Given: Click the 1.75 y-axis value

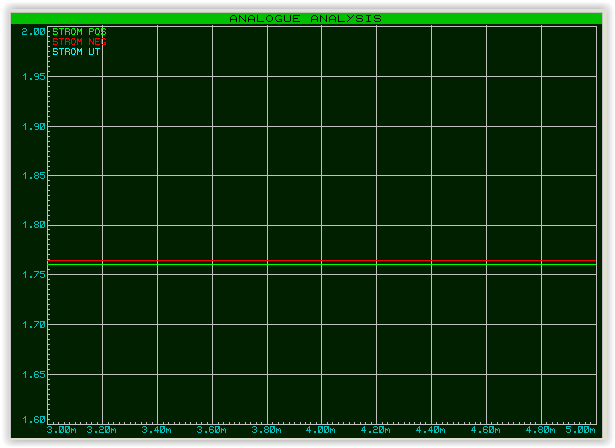Looking at the screenshot, I should click(x=33, y=275).
